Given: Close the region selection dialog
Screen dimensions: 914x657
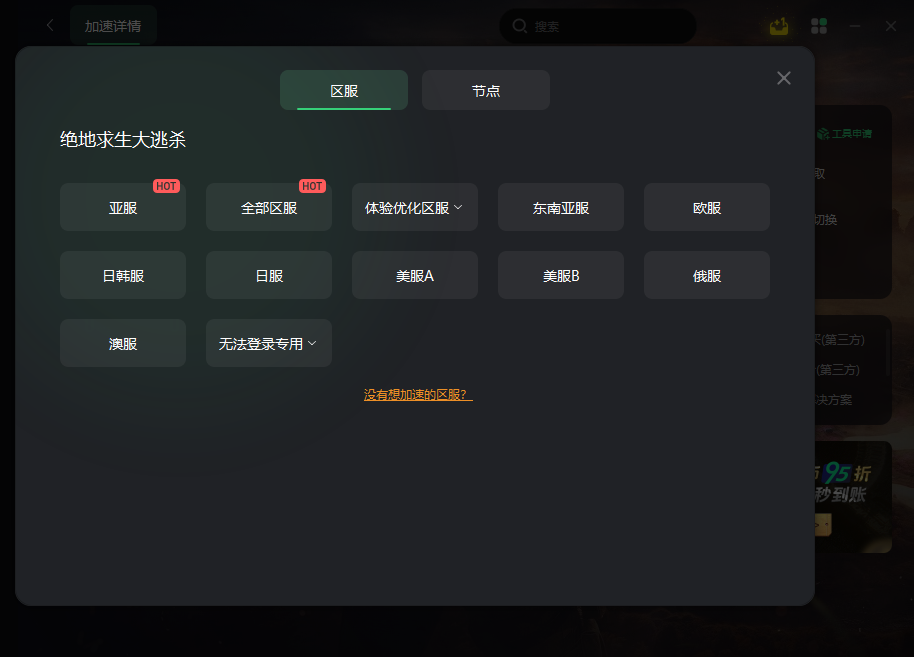Looking at the screenshot, I should coord(783,78).
